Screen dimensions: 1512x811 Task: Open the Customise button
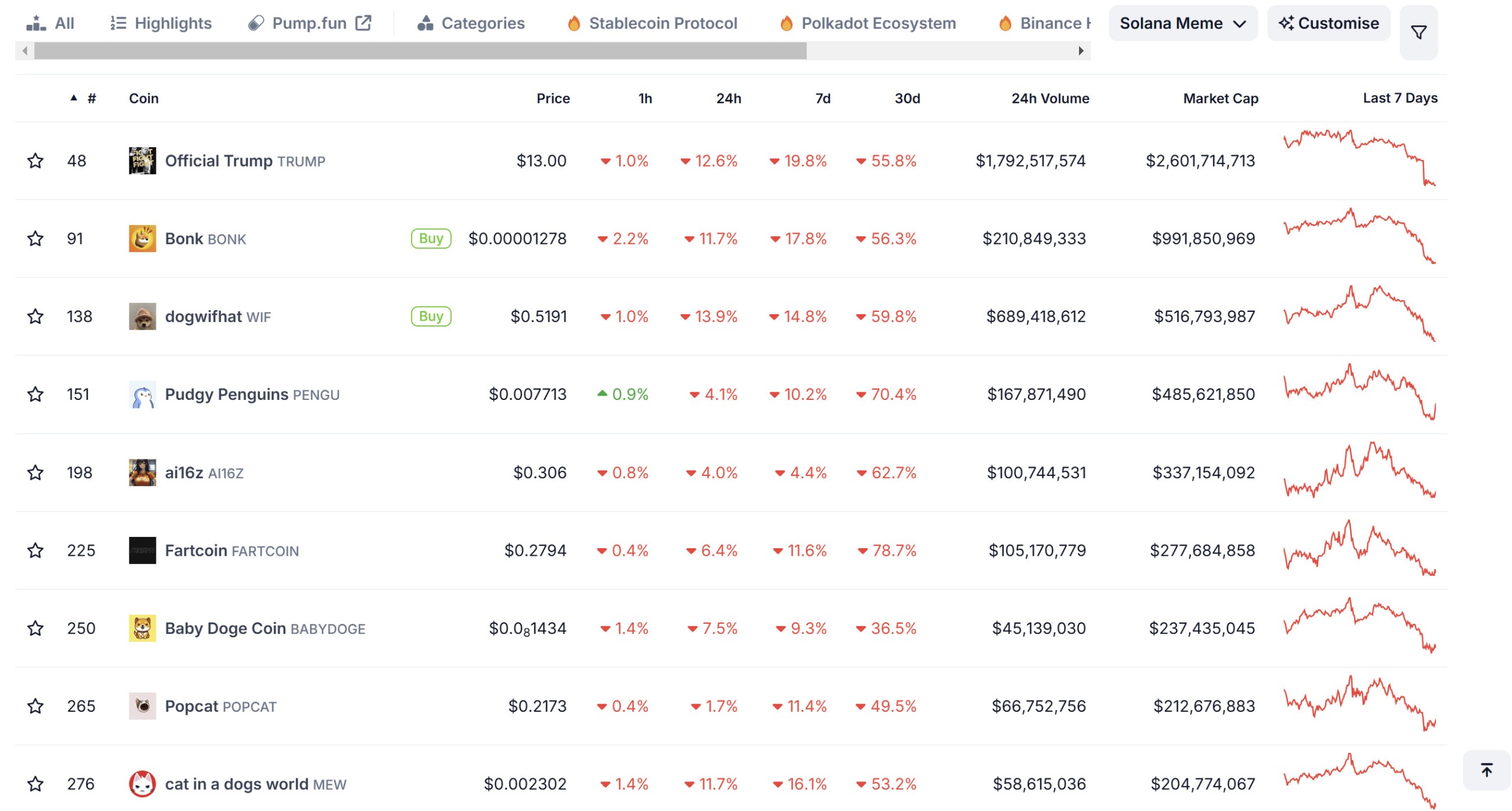click(1328, 23)
